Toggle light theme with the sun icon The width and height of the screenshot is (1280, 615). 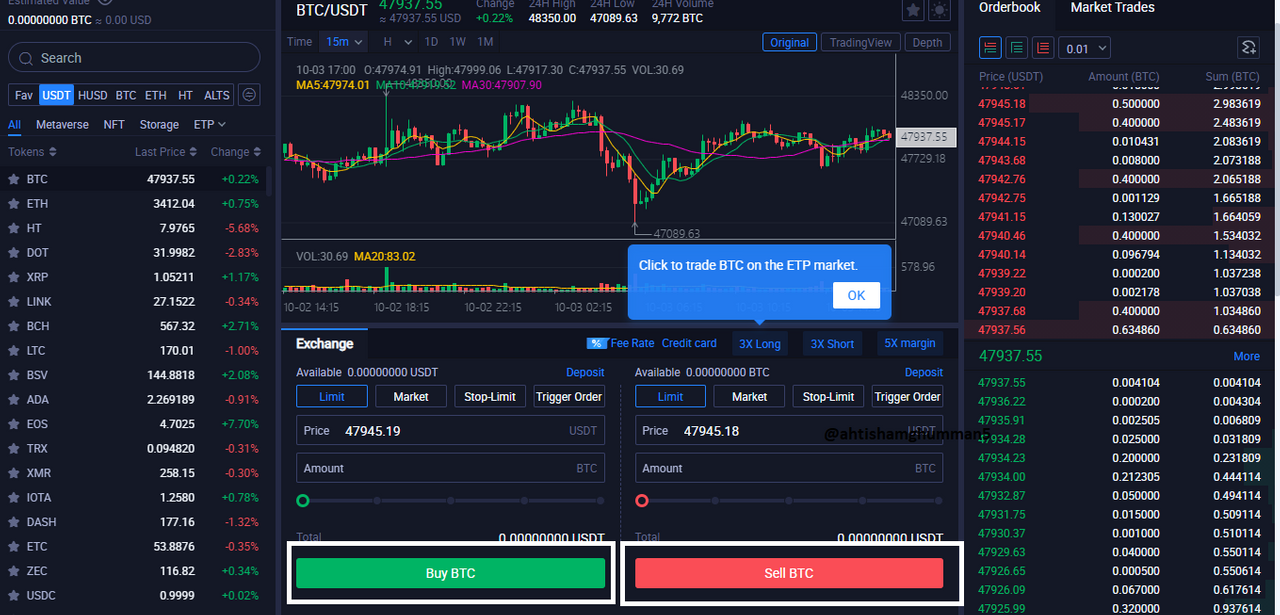point(939,11)
